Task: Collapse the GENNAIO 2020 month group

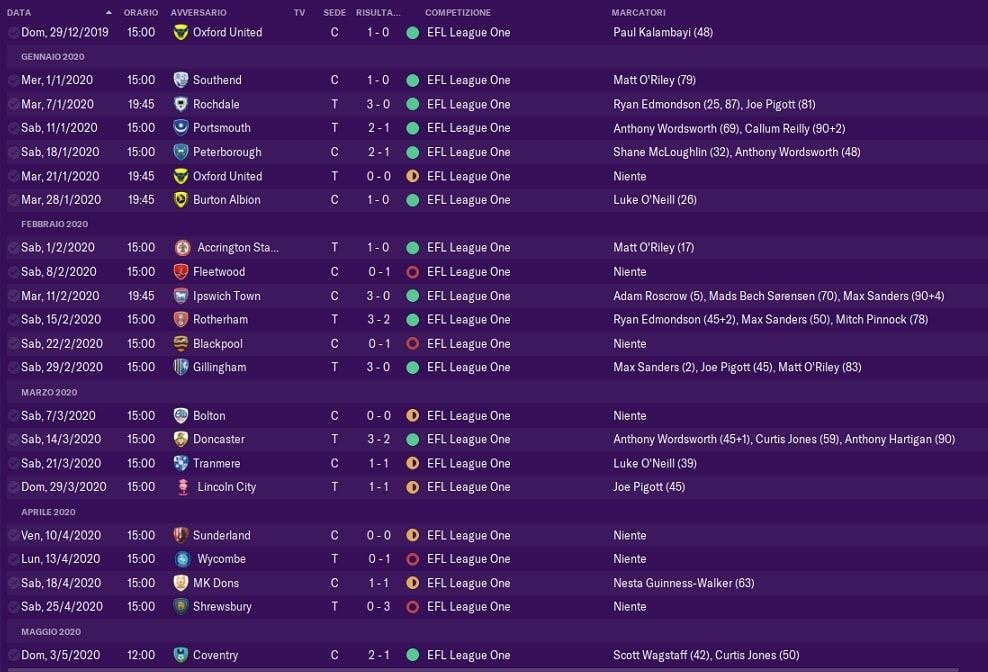Action: click(52, 57)
